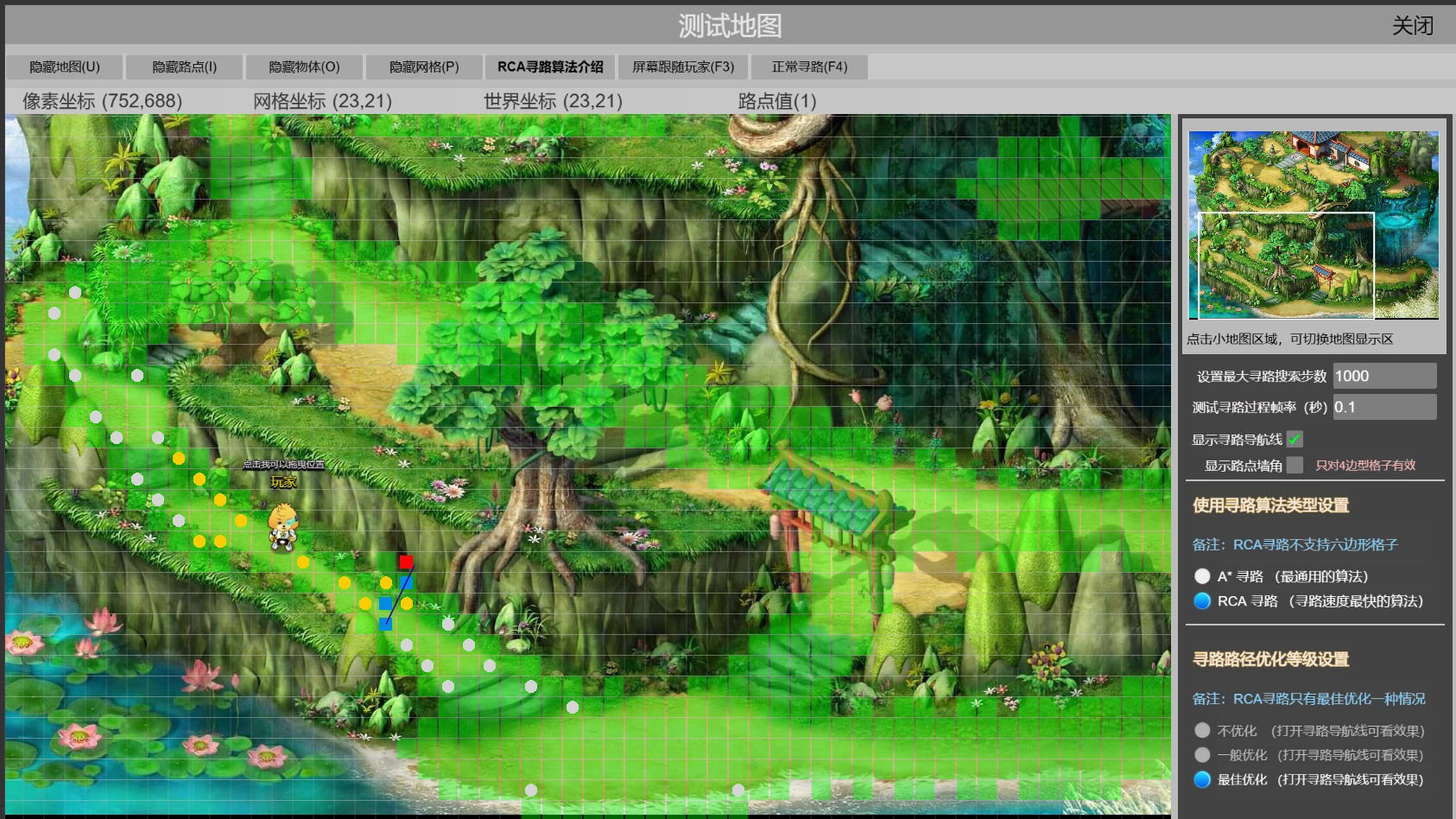Click the red destination cell on the grid
The height and width of the screenshot is (819, 1456).
[406, 562]
